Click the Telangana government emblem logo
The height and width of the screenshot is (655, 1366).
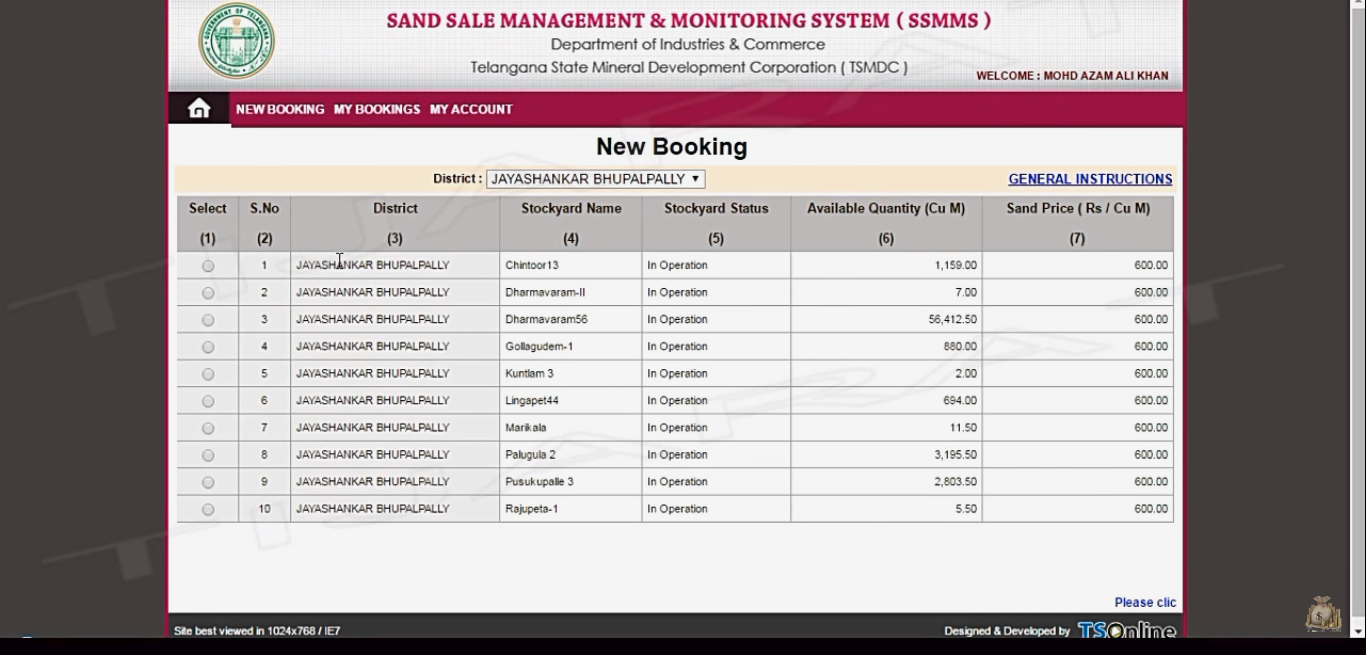(236, 41)
